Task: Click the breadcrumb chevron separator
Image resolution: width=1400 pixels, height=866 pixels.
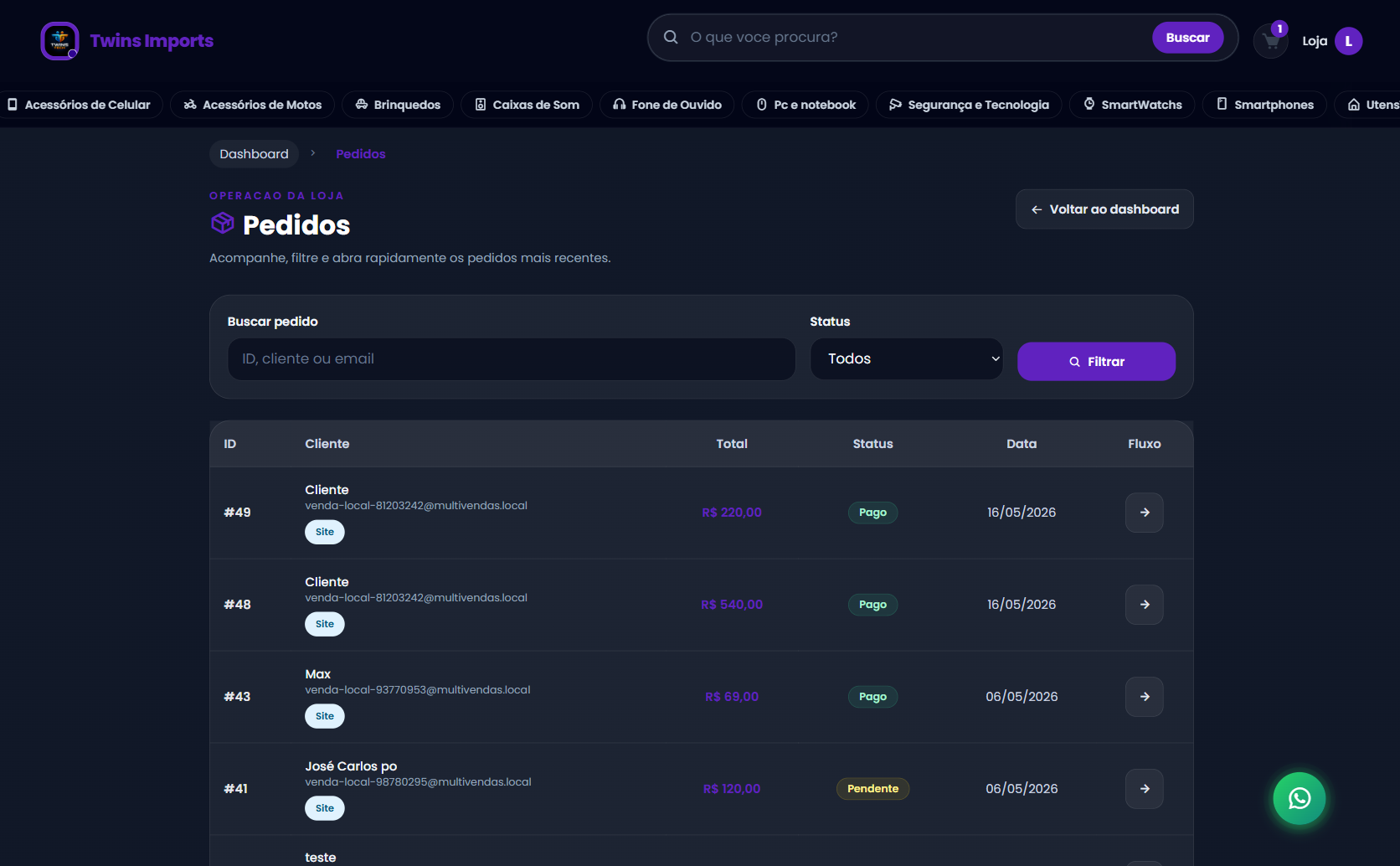Action: pyautogui.click(x=312, y=153)
